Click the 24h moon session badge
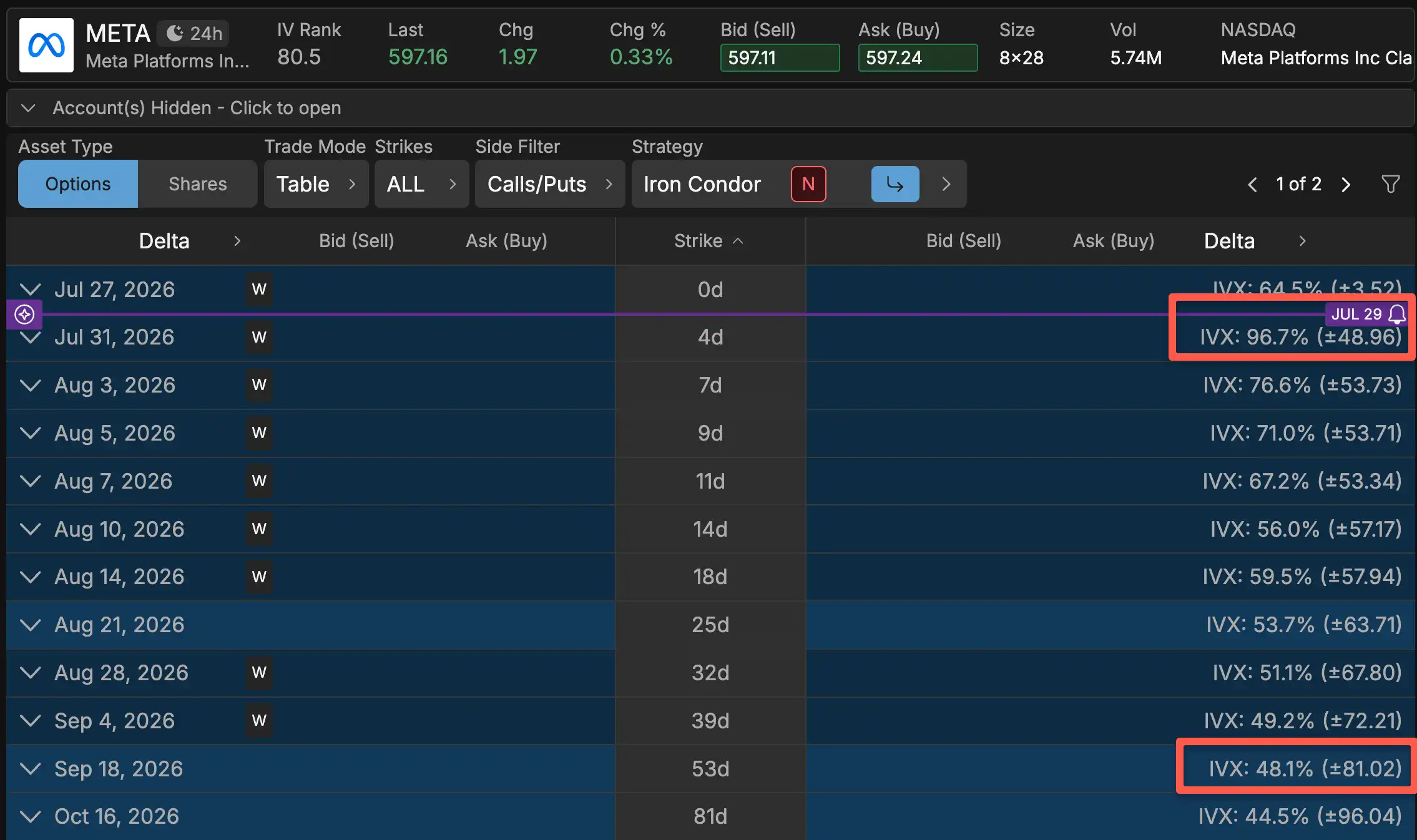 [x=193, y=33]
